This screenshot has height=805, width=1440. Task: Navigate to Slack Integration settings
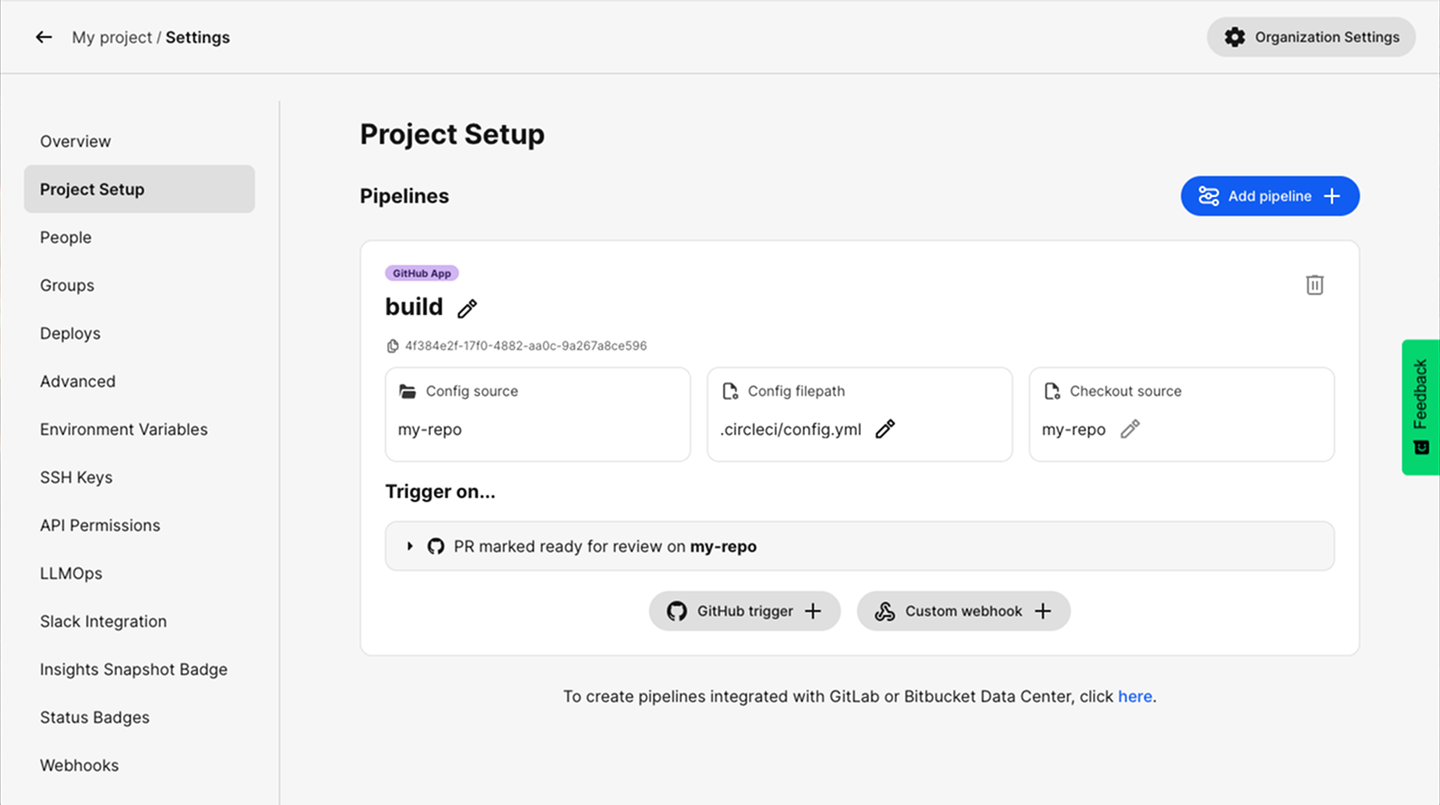[103, 621]
